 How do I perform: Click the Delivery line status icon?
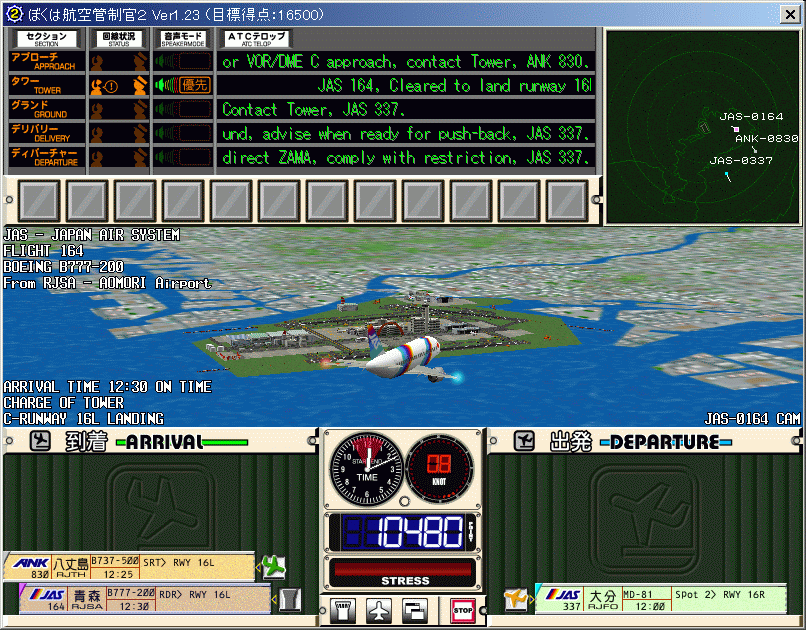coord(119,134)
